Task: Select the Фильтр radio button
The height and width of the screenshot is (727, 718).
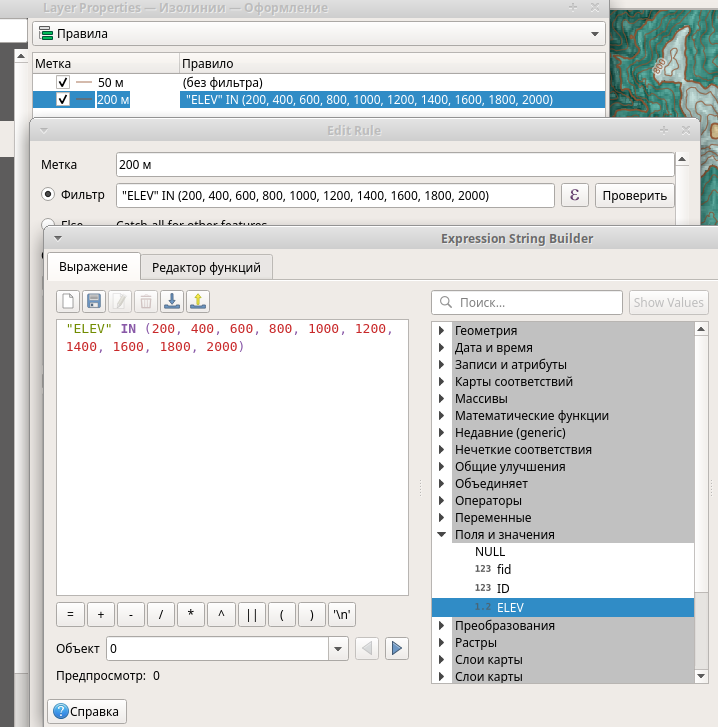Action: pyautogui.click(x=48, y=195)
